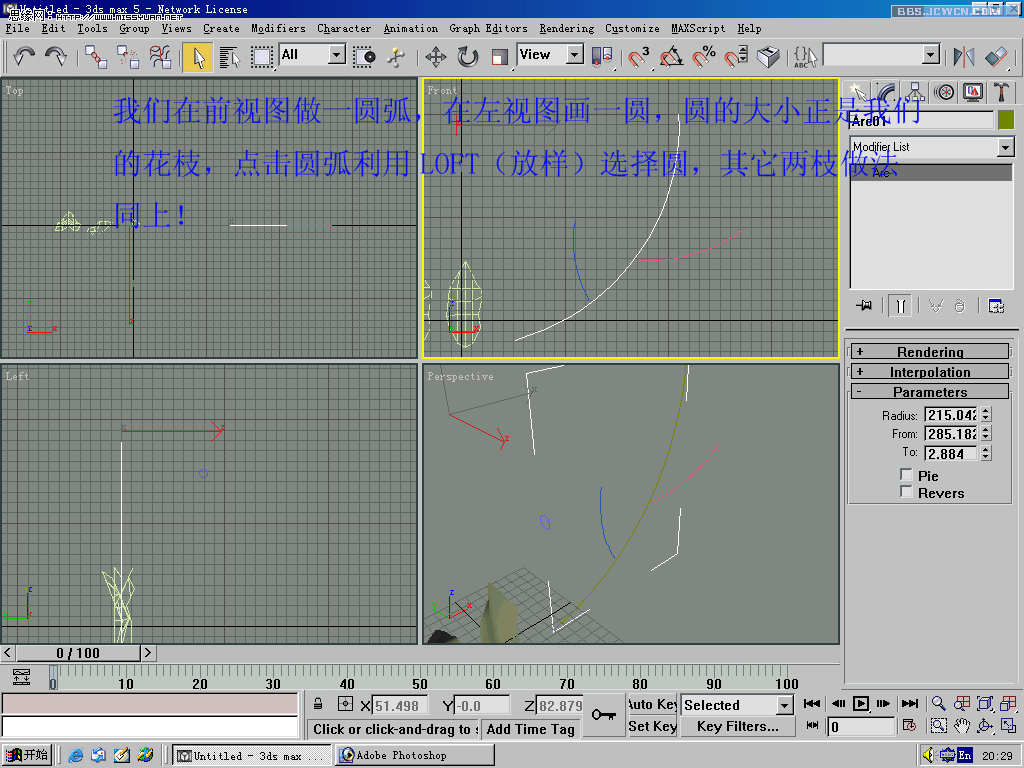The height and width of the screenshot is (768, 1024).
Task: Click the object name field
Action: click(x=921, y=120)
